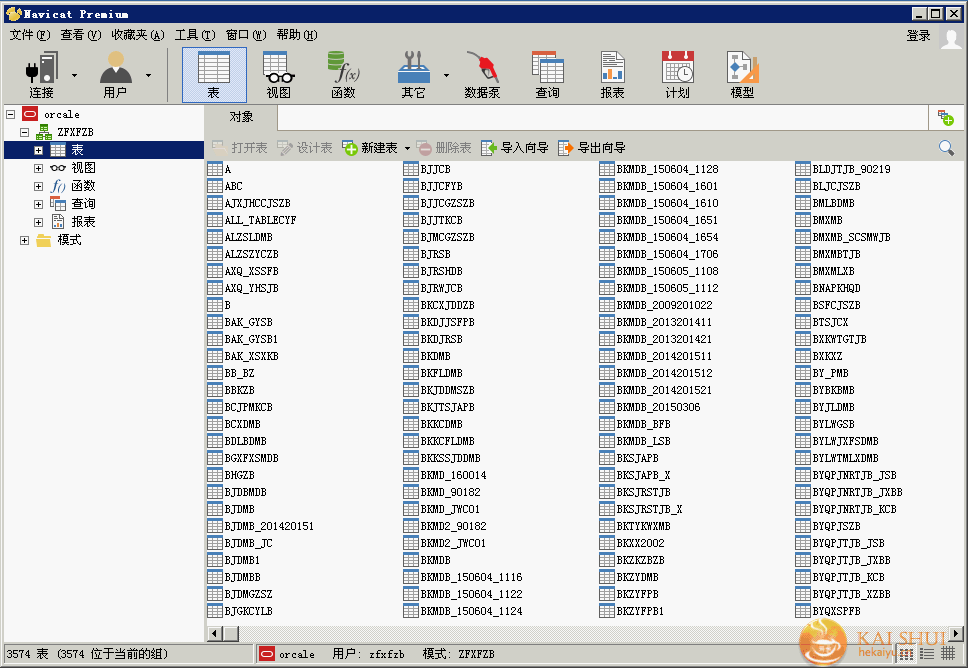Click the horizontal scrollbar left arrow
The width and height of the screenshot is (968, 668).
(215, 633)
